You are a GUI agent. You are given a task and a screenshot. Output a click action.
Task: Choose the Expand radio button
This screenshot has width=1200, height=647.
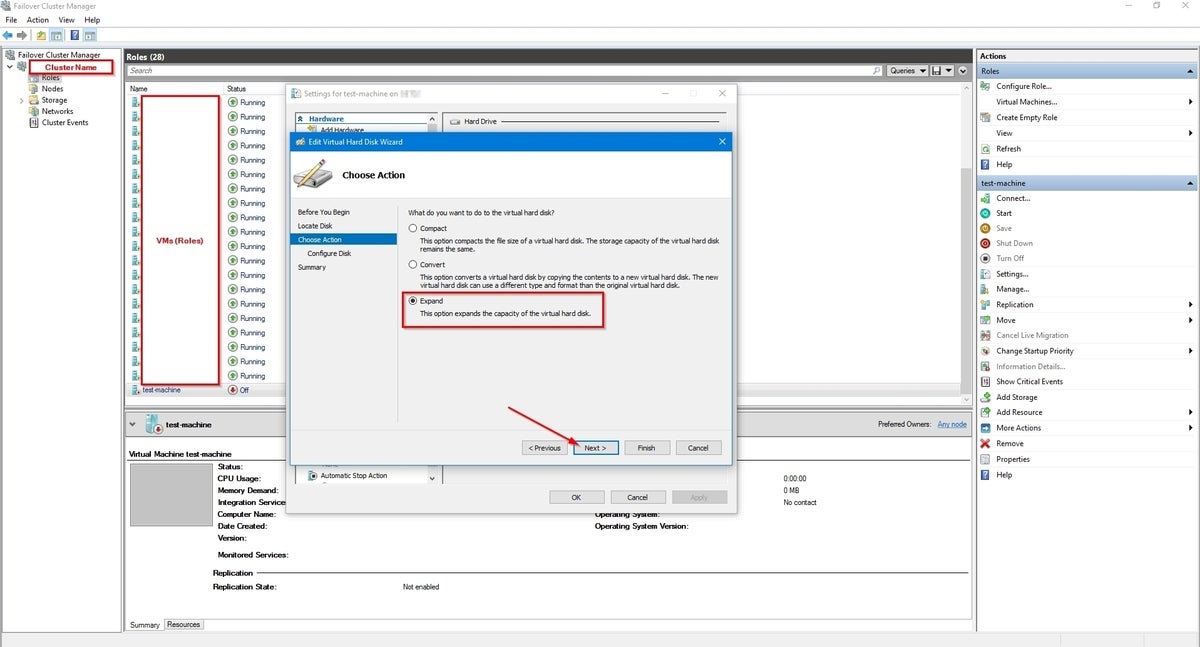pyautogui.click(x=412, y=301)
